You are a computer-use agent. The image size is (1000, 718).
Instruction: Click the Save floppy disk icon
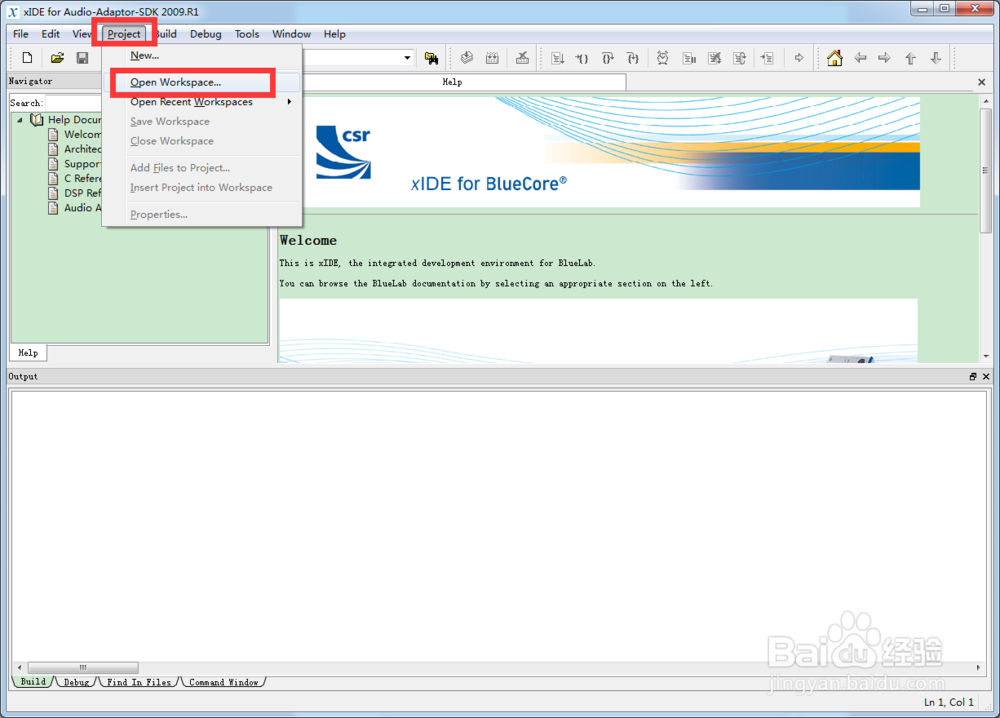[82, 58]
